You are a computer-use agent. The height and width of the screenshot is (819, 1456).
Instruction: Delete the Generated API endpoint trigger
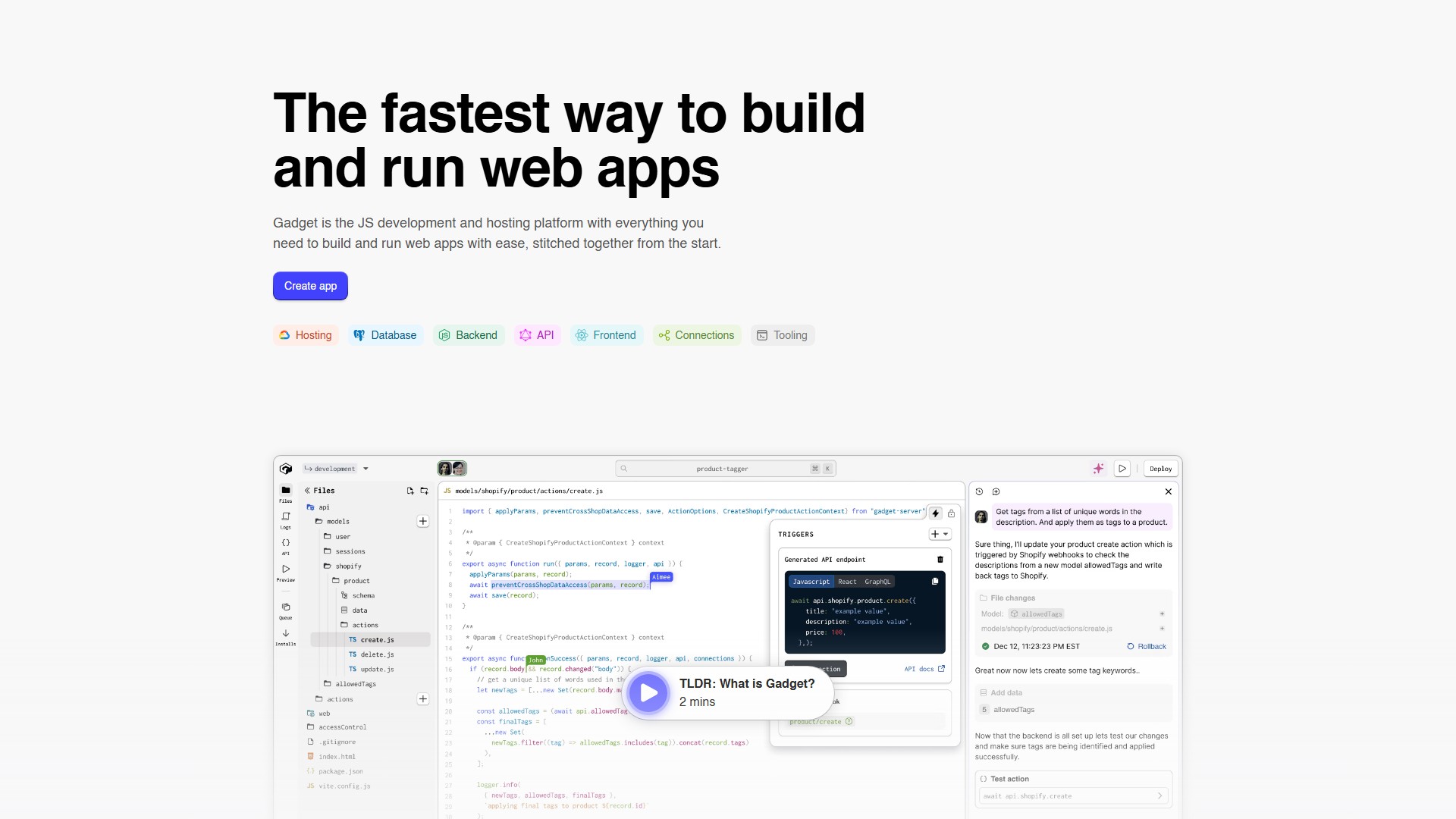click(940, 559)
